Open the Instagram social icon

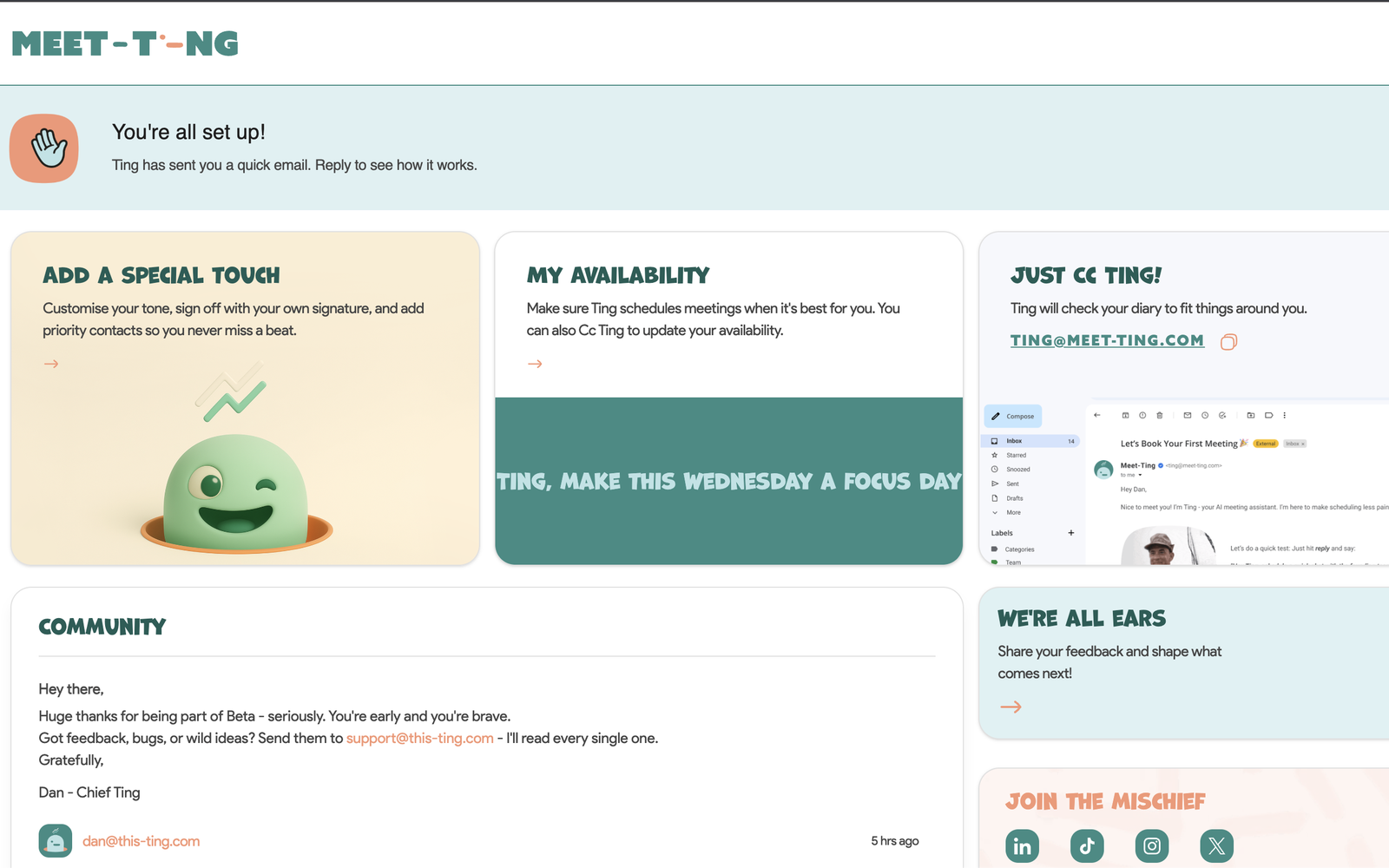[x=1152, y=845]
